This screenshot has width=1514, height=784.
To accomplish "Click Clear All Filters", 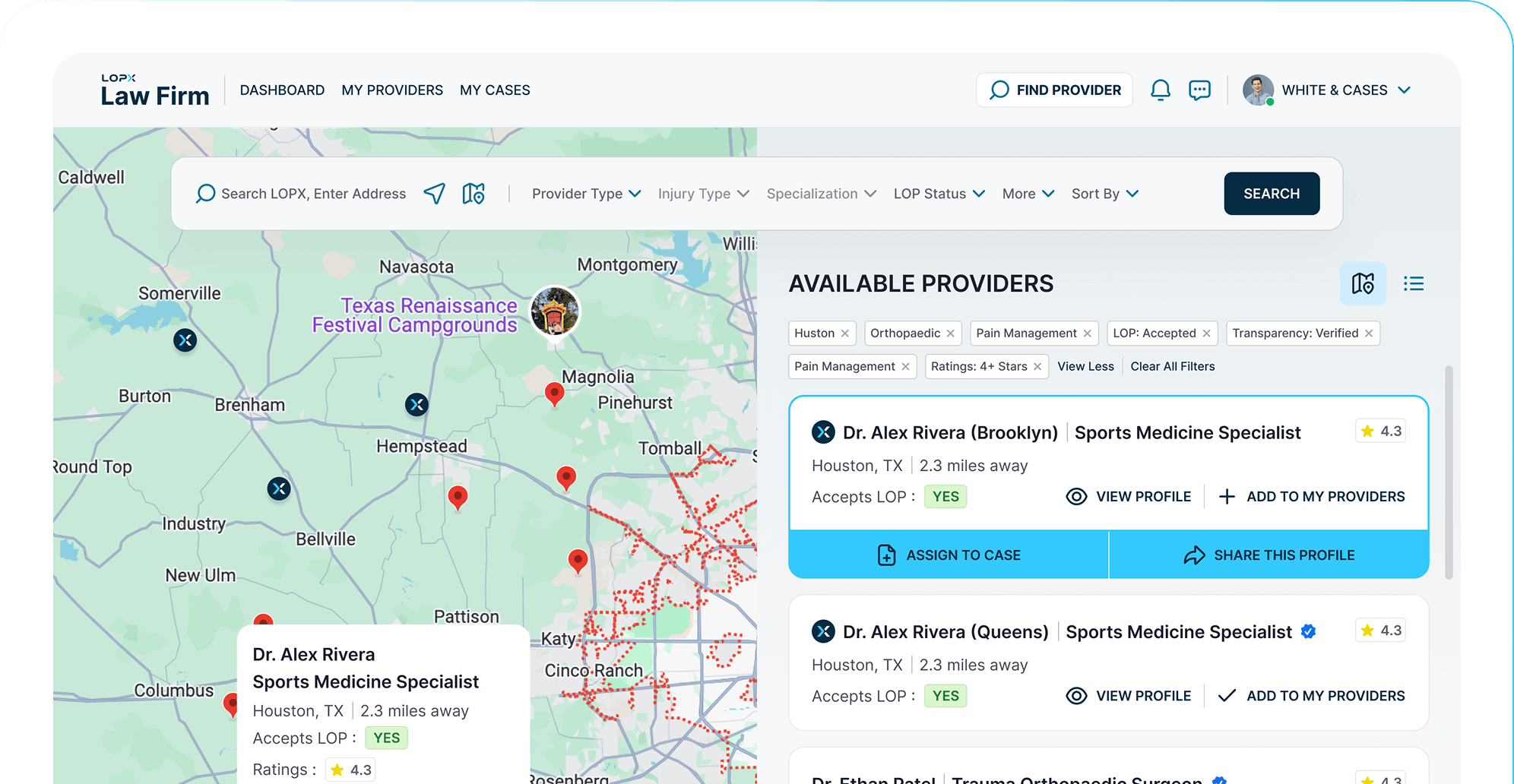I will click(1173, 366).
